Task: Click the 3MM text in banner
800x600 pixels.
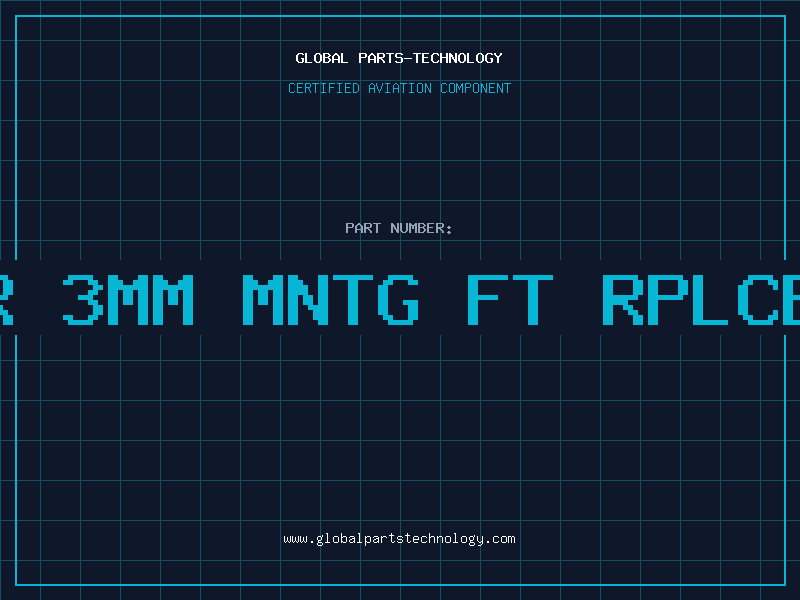Action: coord(128,299)
